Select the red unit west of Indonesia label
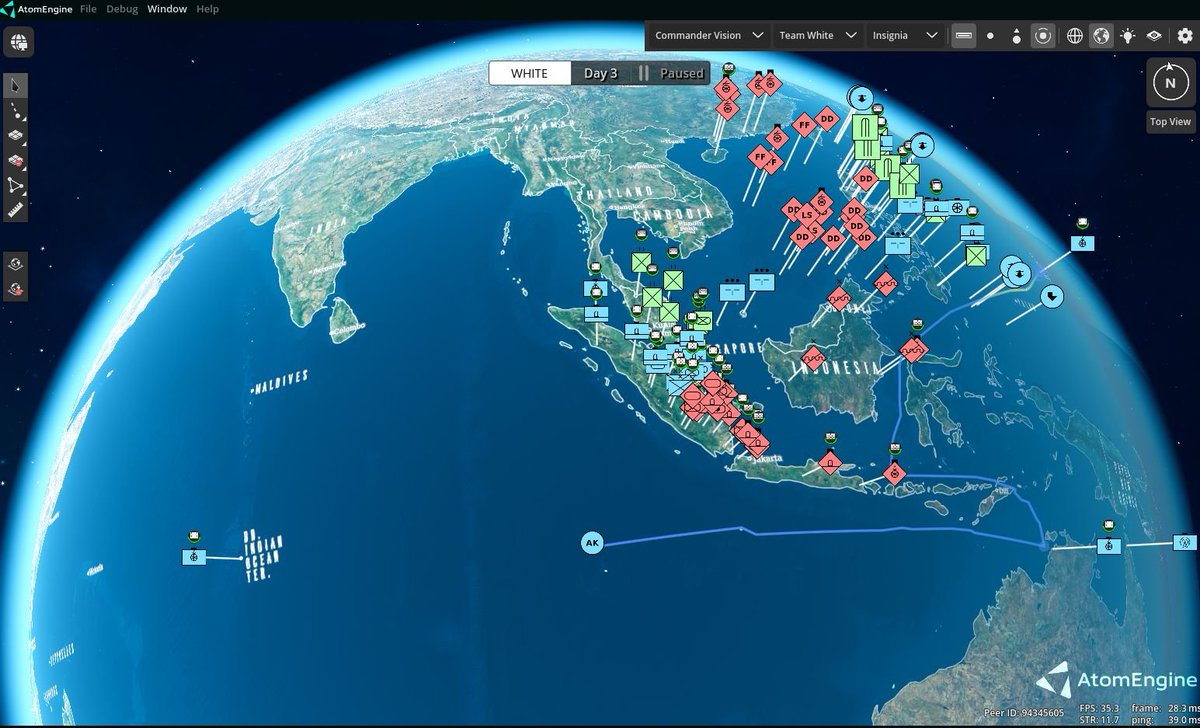 pos(814,356)
